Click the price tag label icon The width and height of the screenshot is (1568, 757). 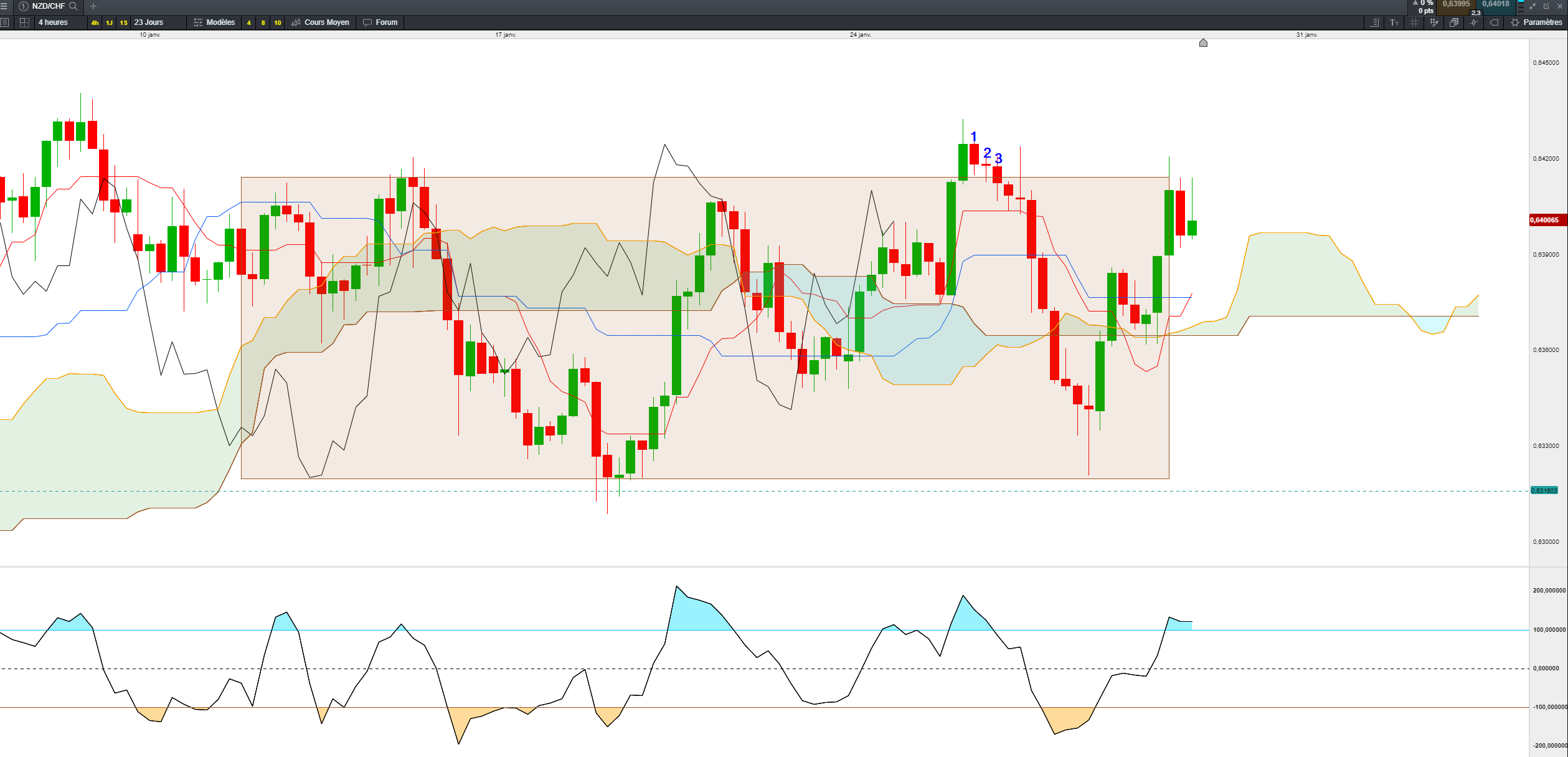tap(1494, 22)
